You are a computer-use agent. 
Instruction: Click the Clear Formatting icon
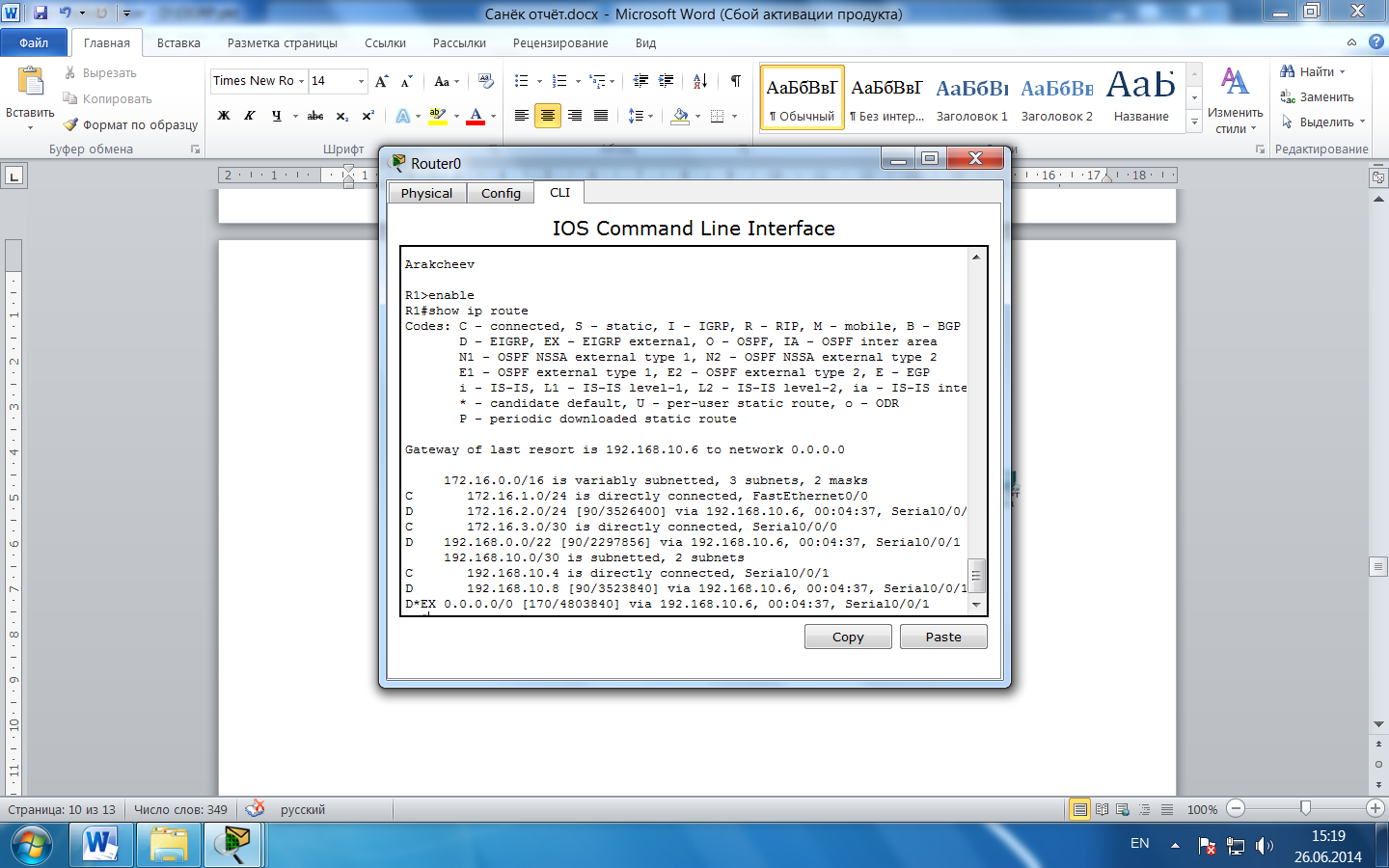[x=486, y=81]
